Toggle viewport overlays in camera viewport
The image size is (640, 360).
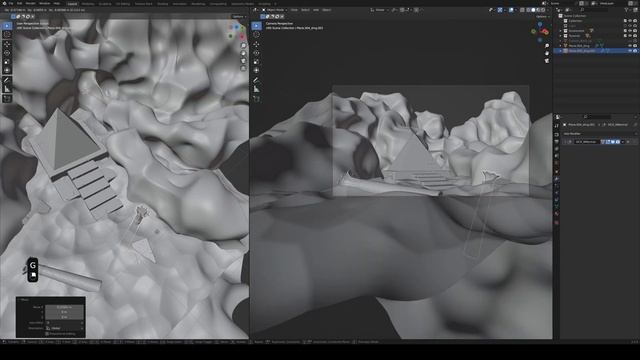click(511, 10)
